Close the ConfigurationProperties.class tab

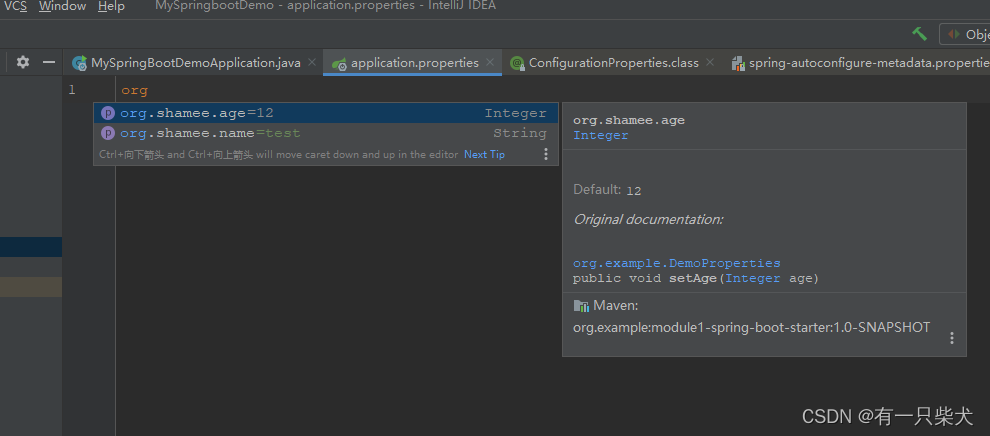(x=710, y=62)
